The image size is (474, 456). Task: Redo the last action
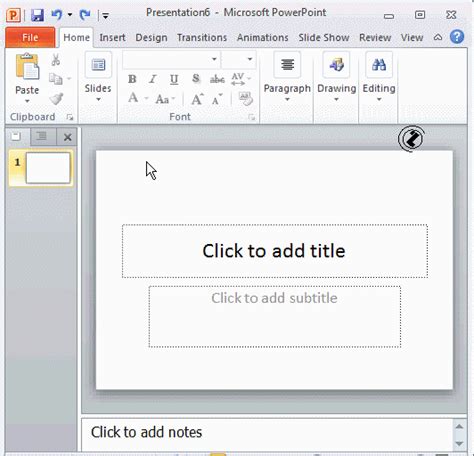(x=85, y=15)
